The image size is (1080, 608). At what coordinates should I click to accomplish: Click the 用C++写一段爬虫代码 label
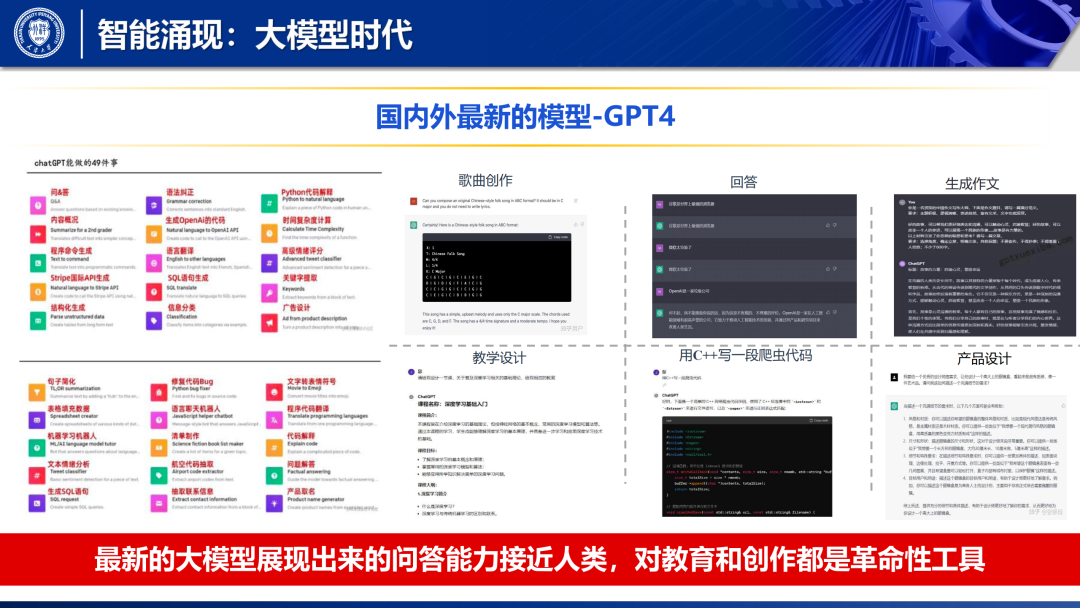pos(745,355)
